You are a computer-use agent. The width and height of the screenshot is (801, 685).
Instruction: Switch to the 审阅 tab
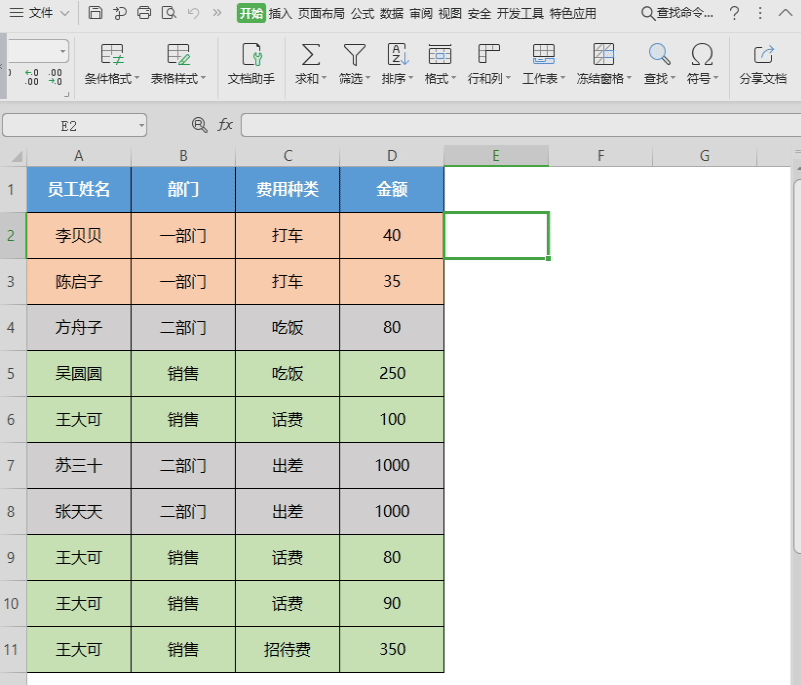[x=421, y=13]
